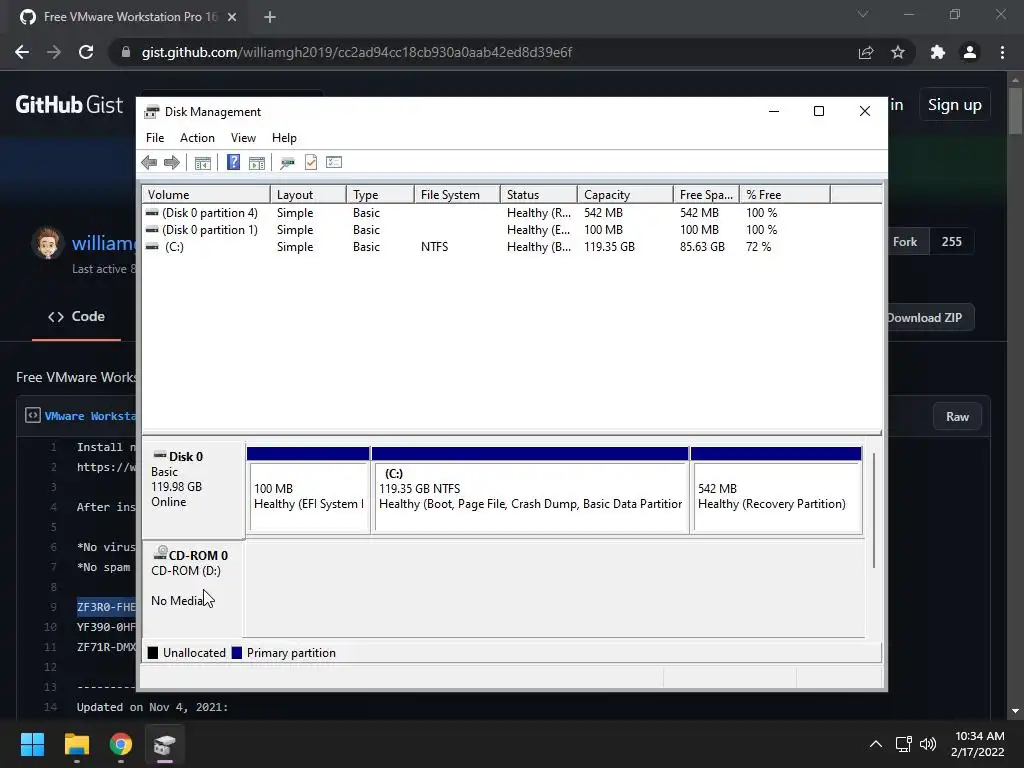The width and height of the screenshot is (1024, 768).
Task: Sort by % Free column header
Action: pos(784,195)
